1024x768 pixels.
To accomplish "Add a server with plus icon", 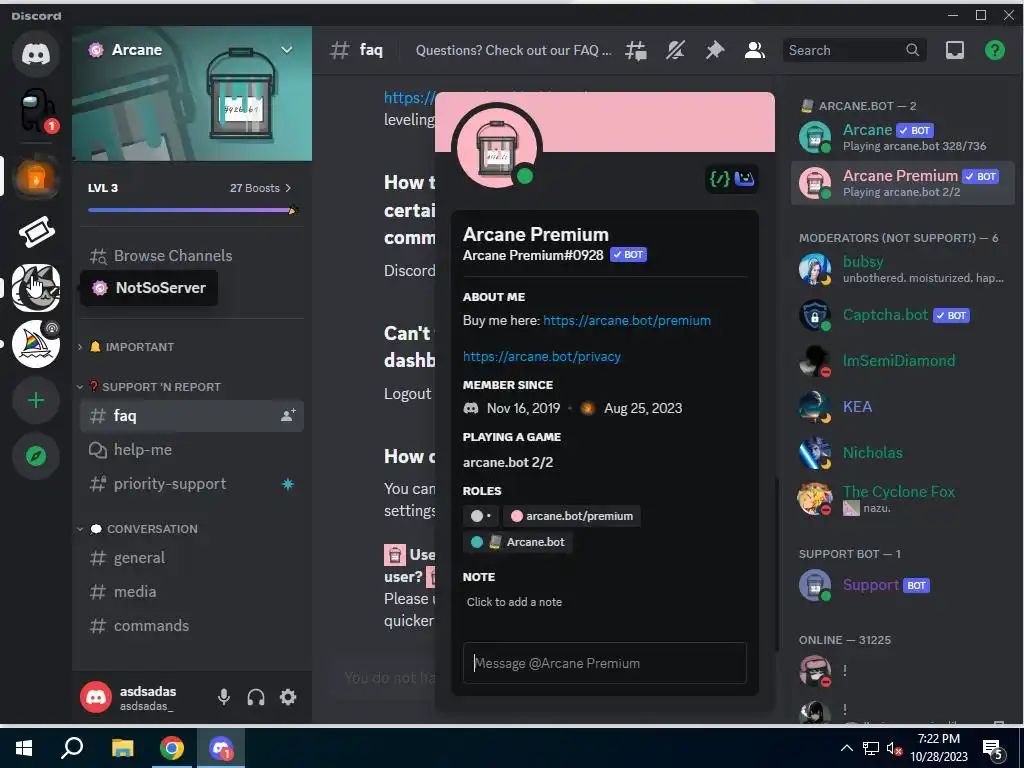I will tap(36, 400).
